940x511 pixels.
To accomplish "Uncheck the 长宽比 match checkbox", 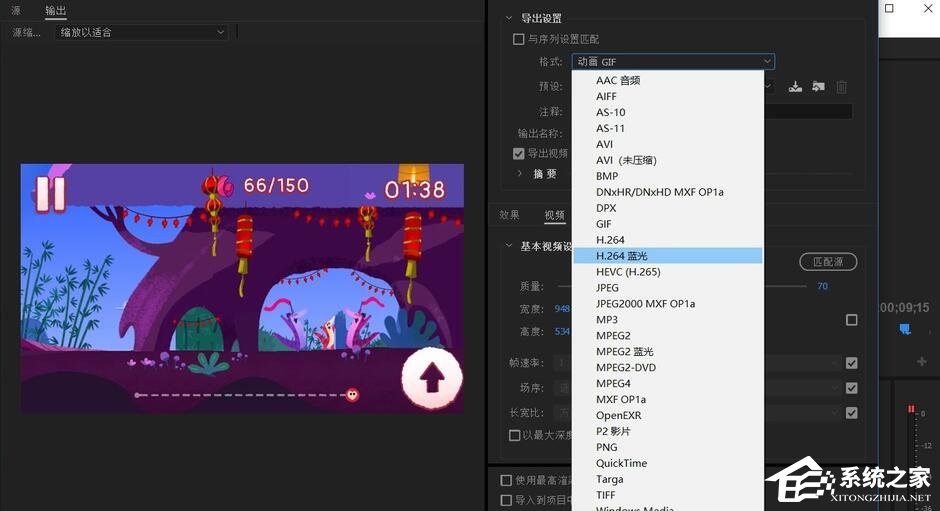I will tap(851, 413).
